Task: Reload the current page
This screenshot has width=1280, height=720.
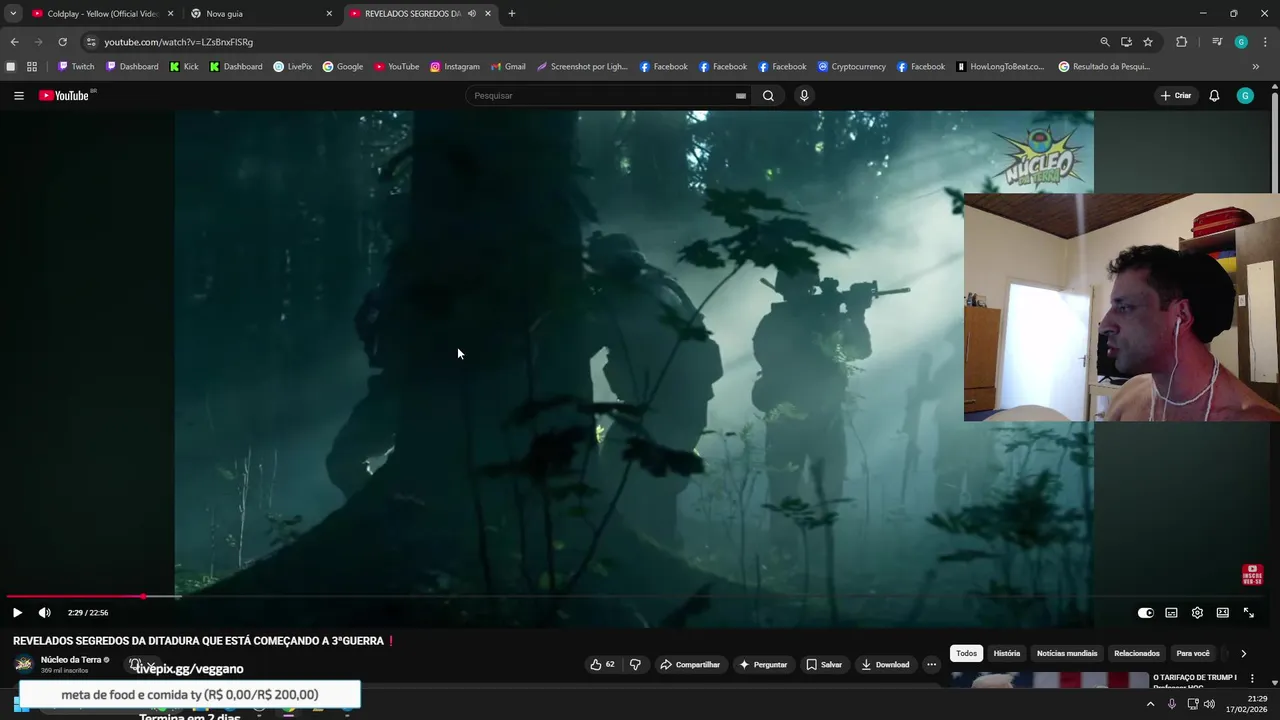Action: [x=62, y=42]
